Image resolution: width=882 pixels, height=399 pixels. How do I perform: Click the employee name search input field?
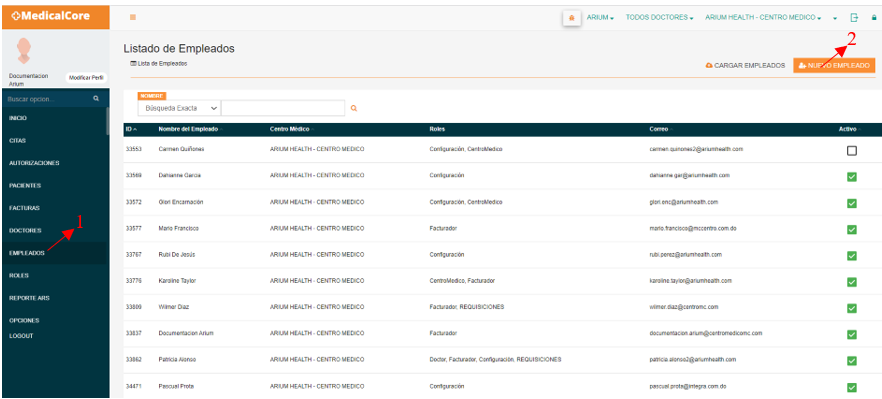point(283,108)
